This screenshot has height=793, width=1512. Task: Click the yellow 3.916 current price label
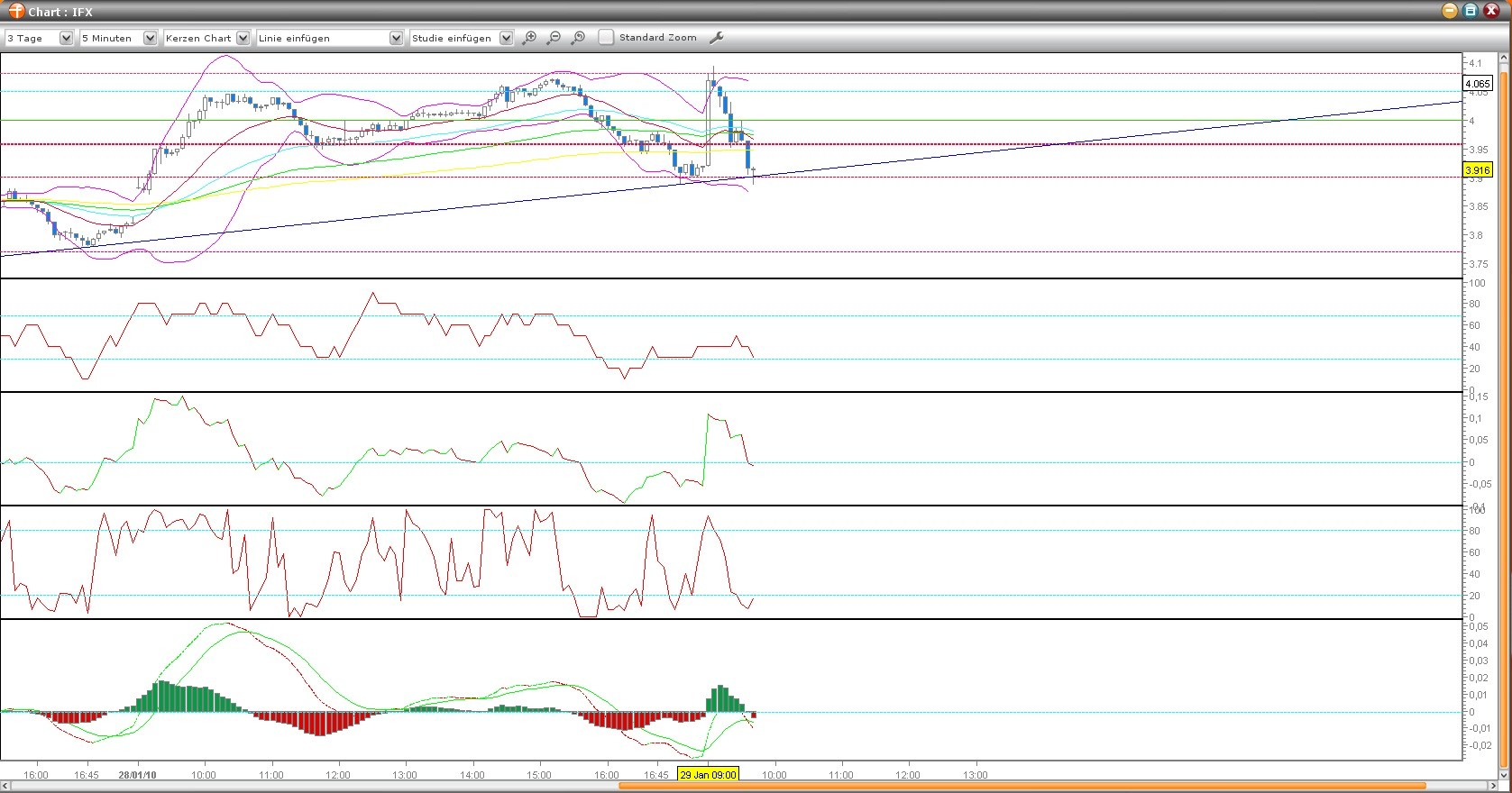[1478, 170]
